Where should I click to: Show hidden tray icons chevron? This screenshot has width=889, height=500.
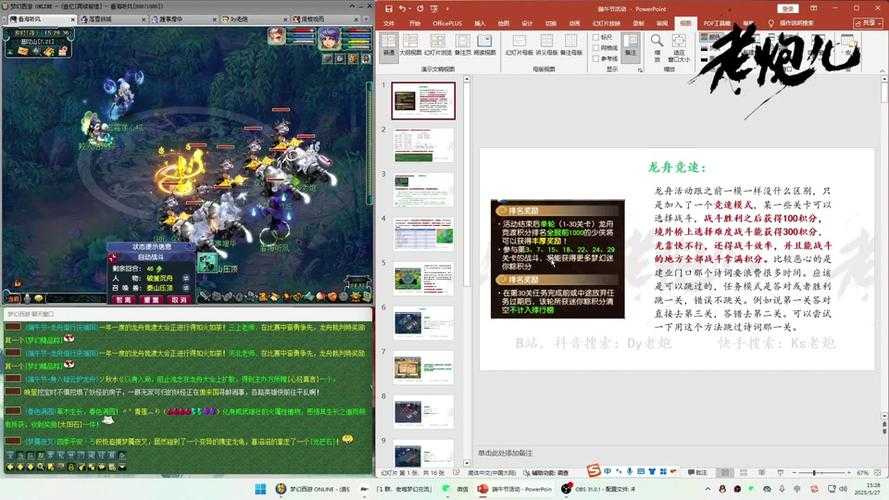point(708,489)
